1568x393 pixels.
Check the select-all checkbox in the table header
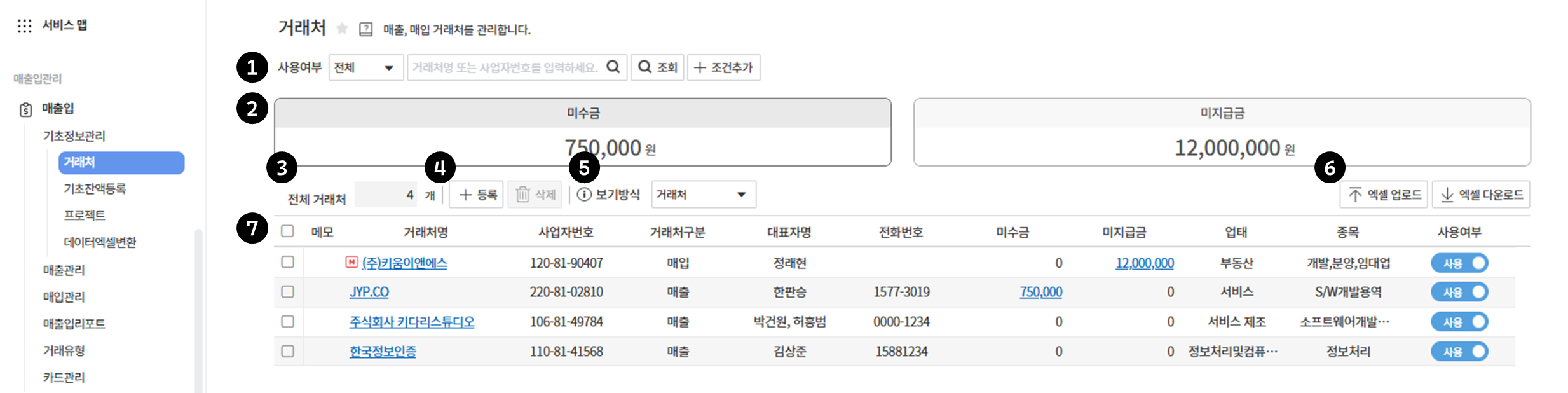tap(288, 231)
